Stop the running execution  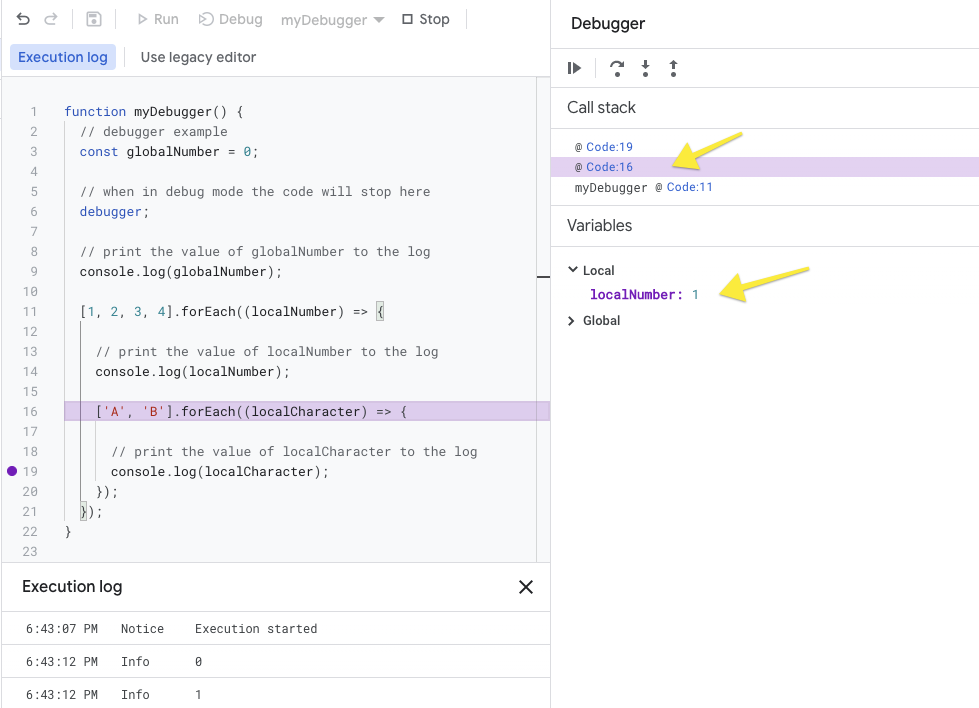(x=426, y=19)
